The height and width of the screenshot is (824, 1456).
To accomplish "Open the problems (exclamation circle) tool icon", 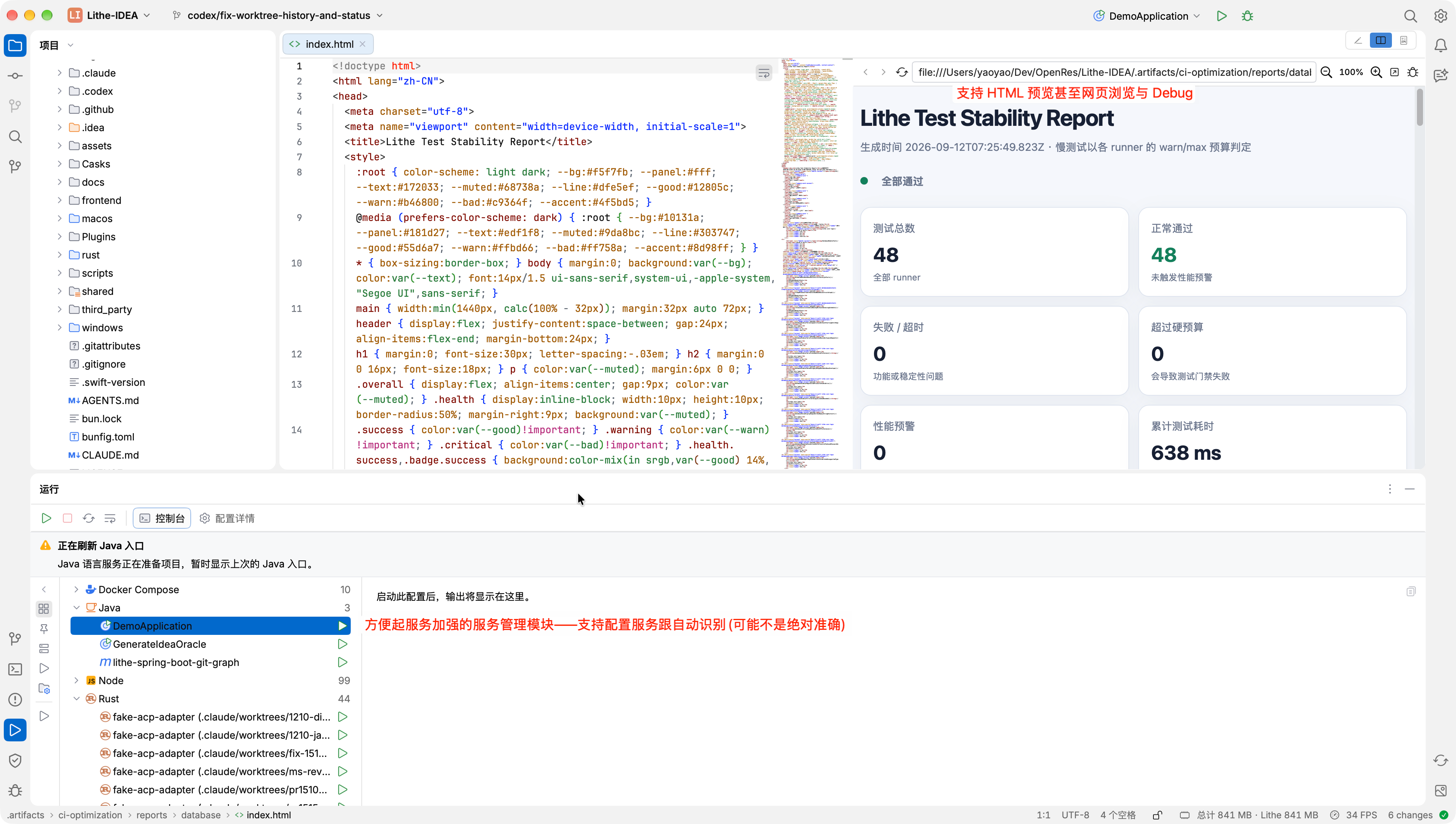I will 15,700.
